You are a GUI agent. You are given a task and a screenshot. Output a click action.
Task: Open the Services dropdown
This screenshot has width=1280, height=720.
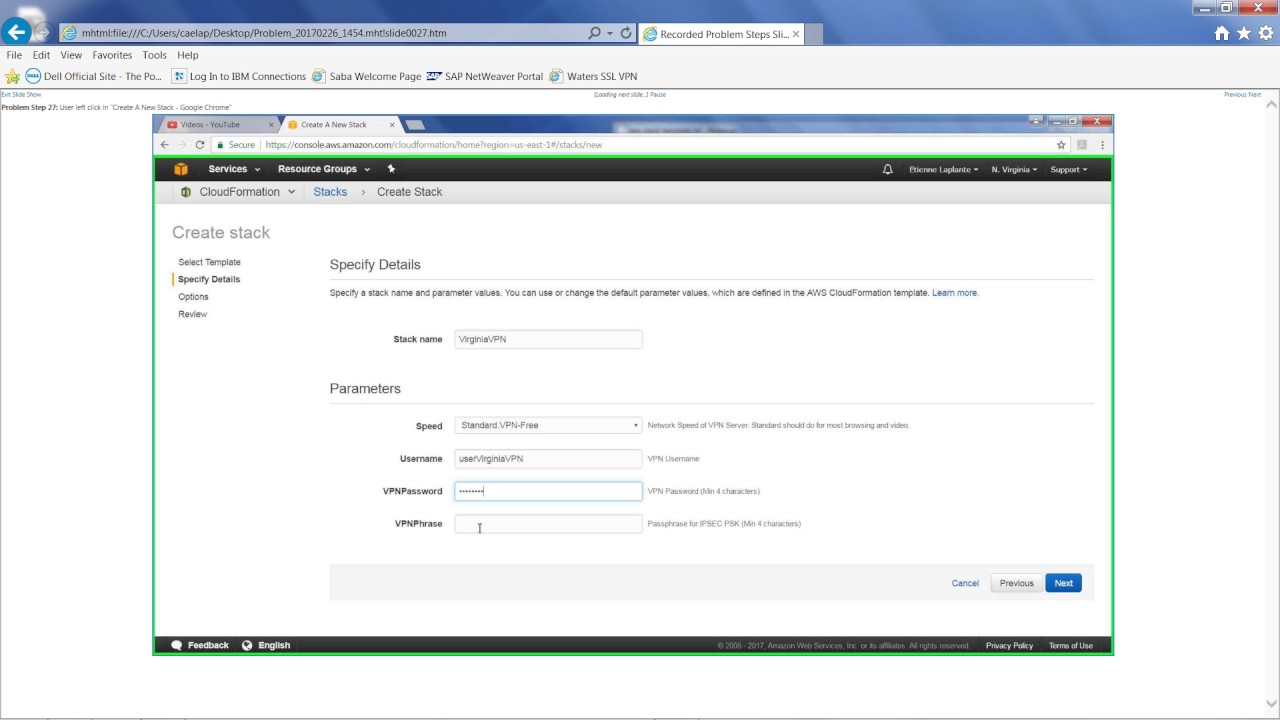[x=234, y=169]
